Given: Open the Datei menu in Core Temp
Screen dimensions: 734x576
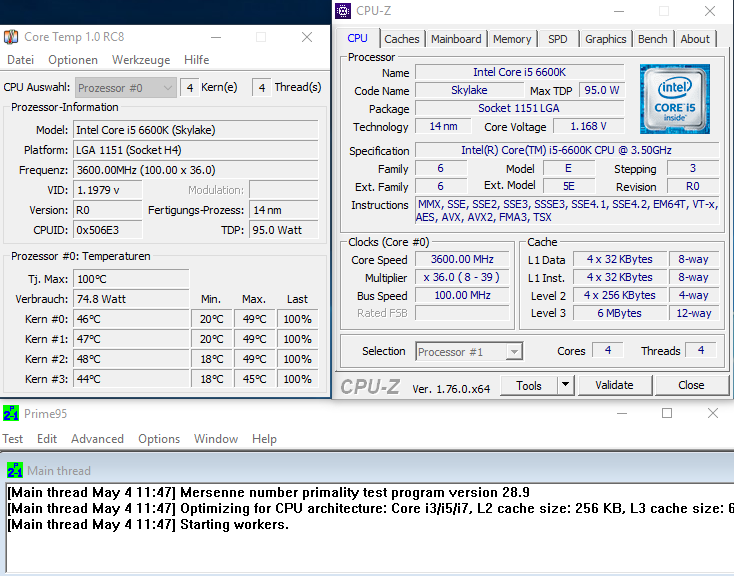Looking at the screenshot, I should (21, 60).
